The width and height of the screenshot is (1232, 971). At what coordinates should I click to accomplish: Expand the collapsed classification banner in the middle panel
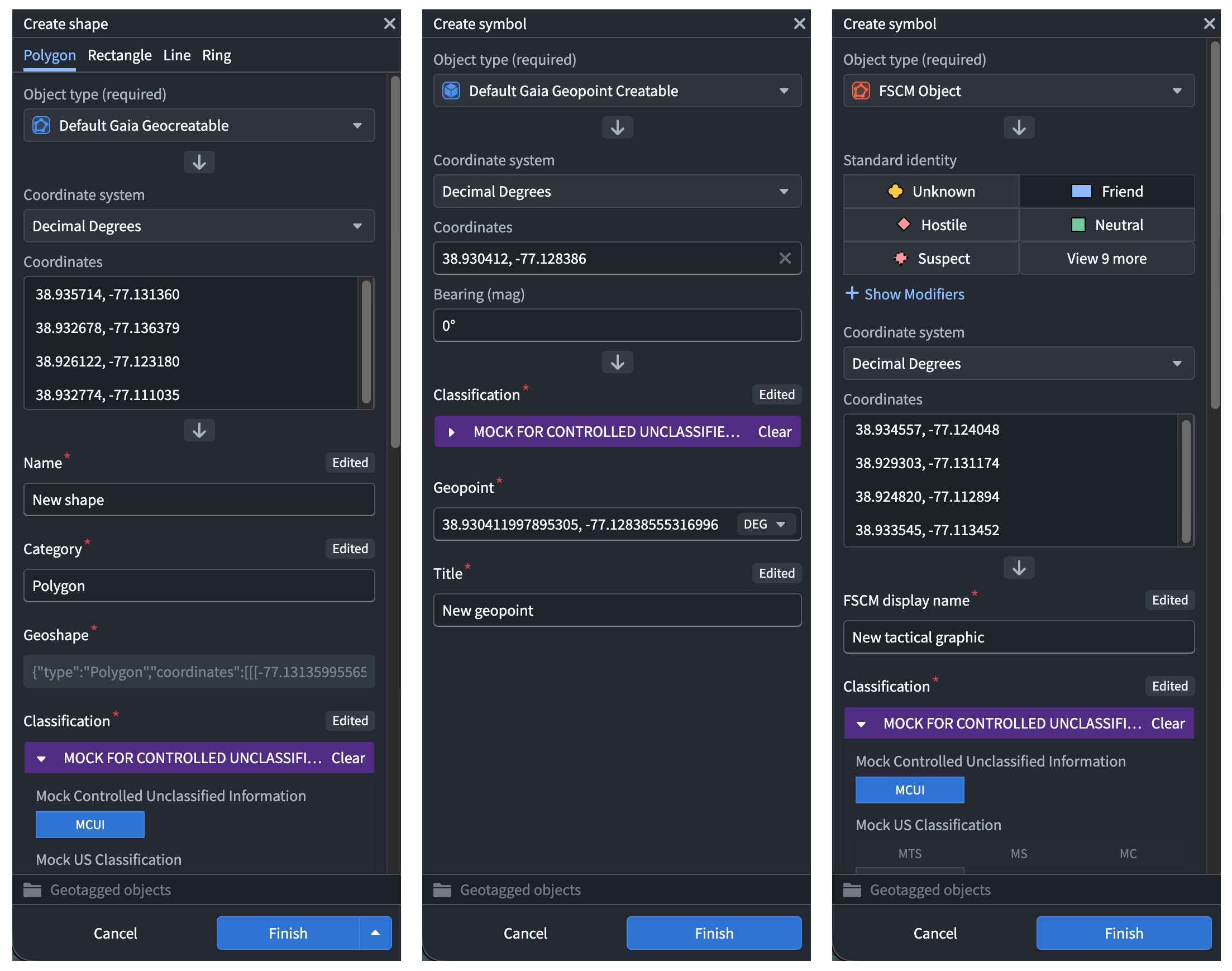pos(452,432)
